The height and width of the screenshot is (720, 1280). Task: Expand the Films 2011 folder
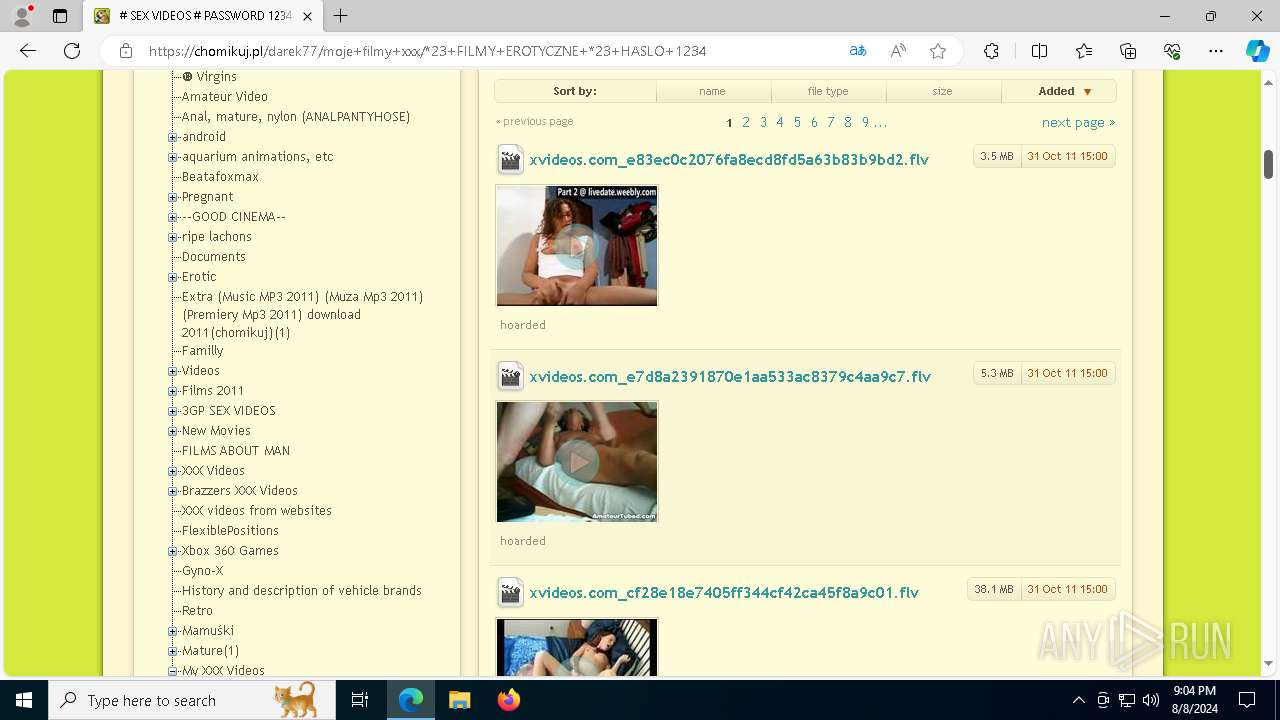tap(172, 391)
